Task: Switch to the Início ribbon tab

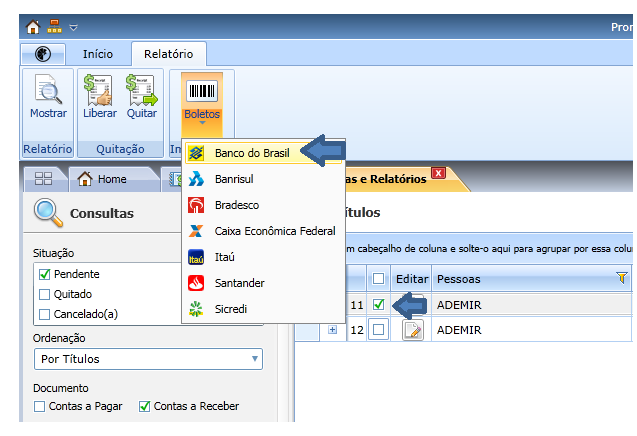Action: point(98,54)
